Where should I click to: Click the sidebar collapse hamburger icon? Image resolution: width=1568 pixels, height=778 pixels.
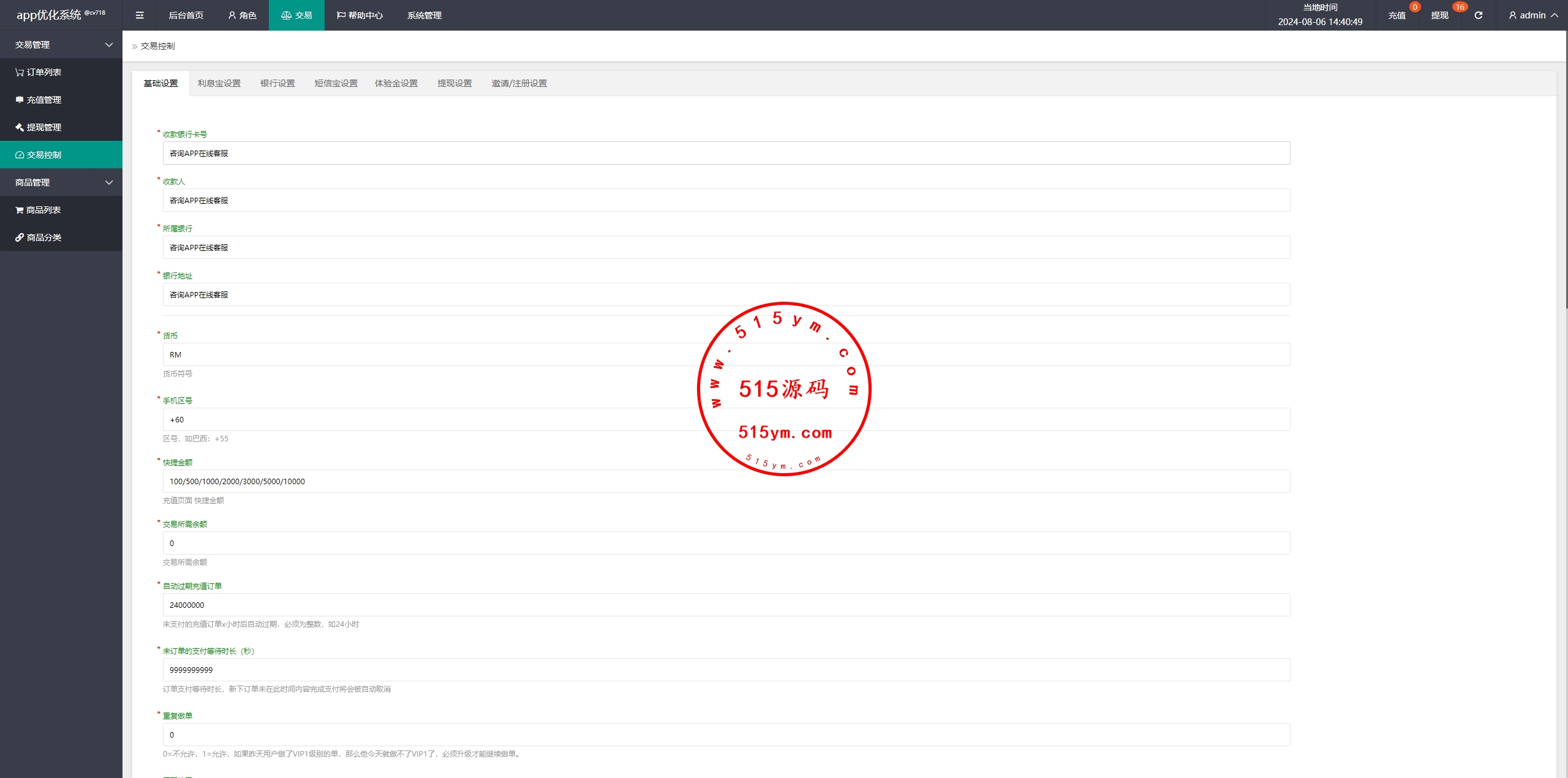coord(140,15)
